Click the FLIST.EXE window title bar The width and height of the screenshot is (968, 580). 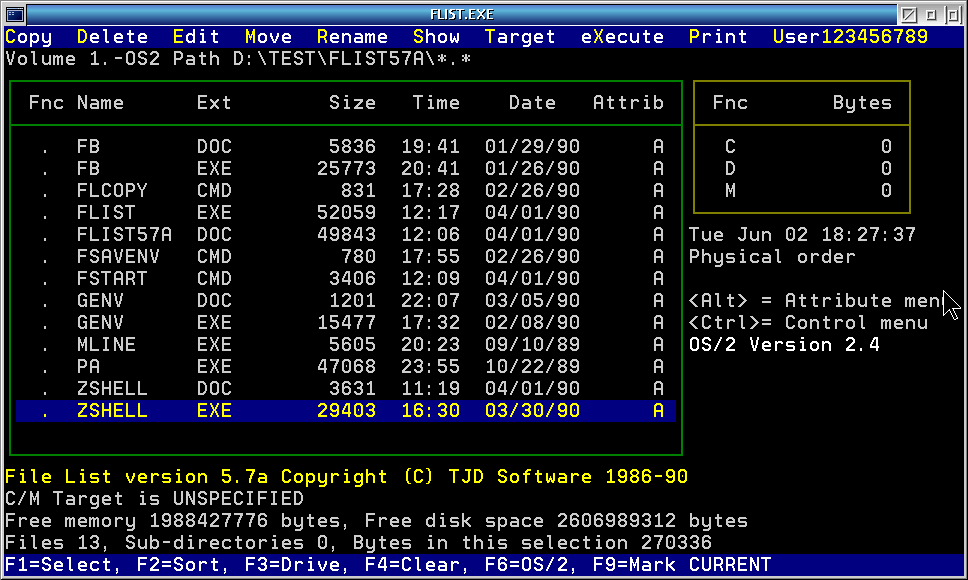point(462,14)
